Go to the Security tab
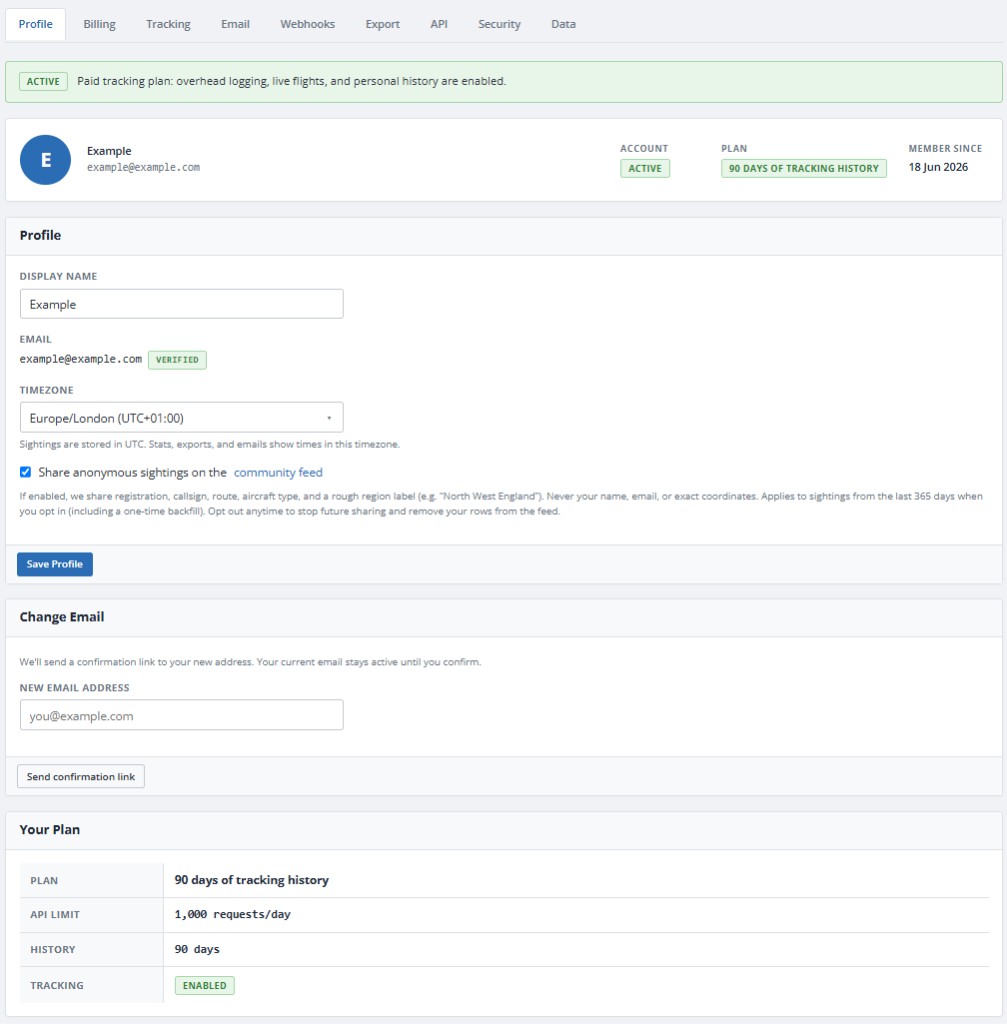 (499, 24)
